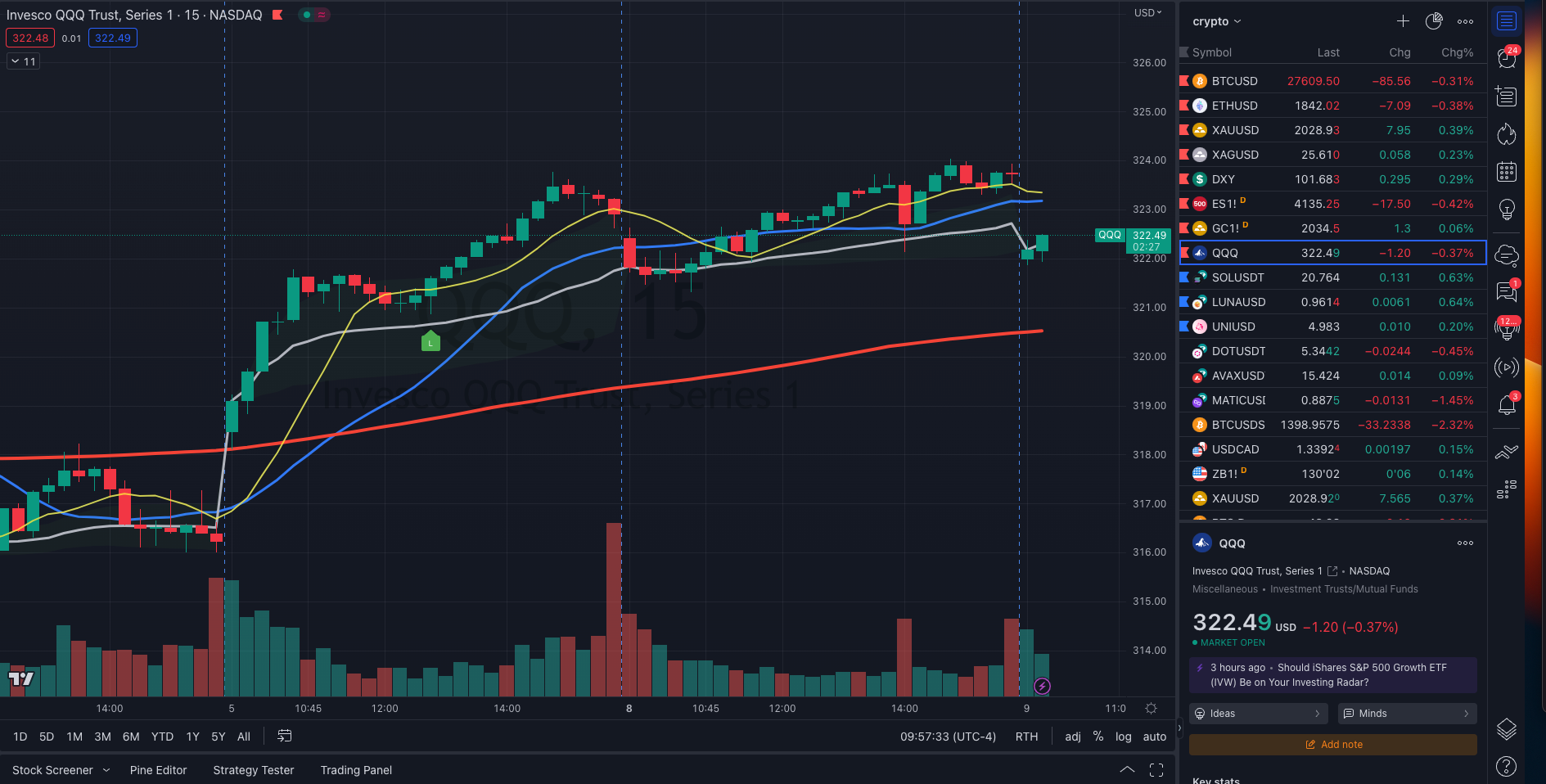Screen dimensions: 1546x784
Task: Toggle the status pill beside symbol title
Action: click(313, 15)
